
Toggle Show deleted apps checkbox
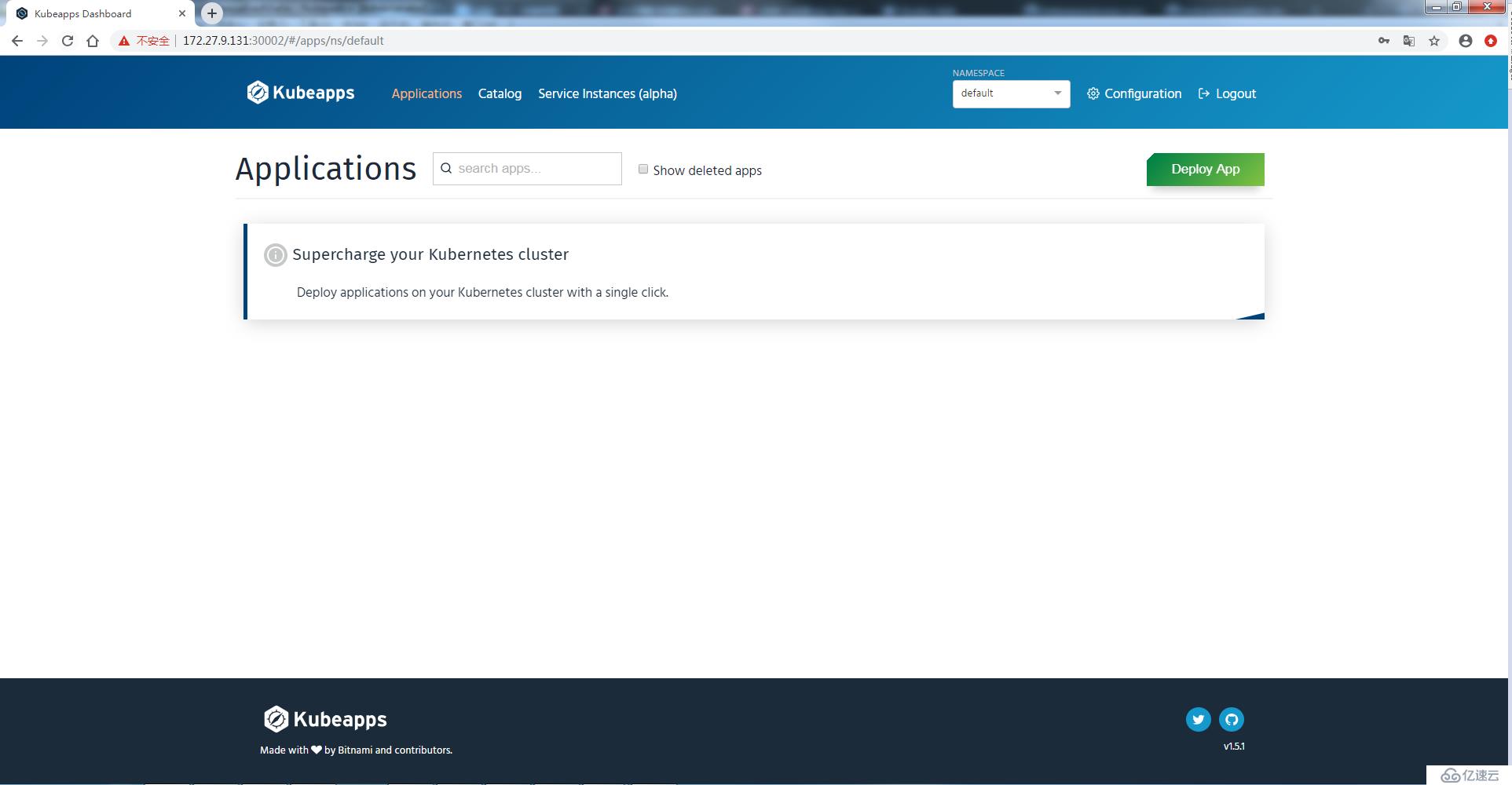[x=643, y=169]
